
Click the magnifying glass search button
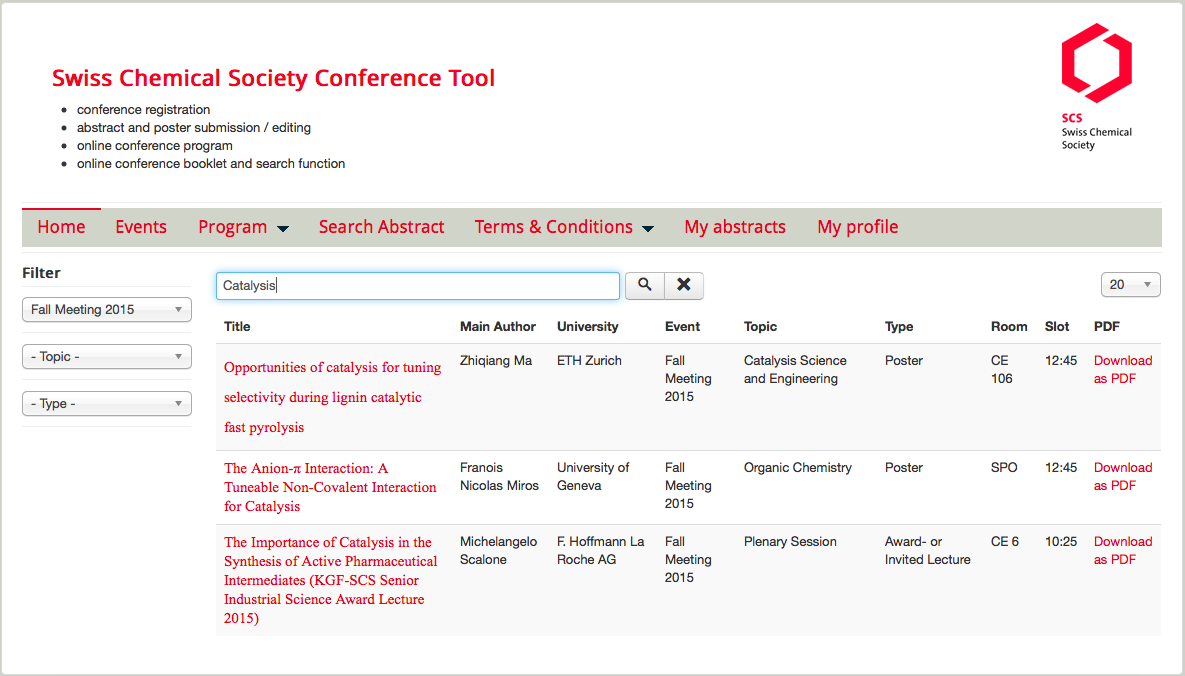(x=645, y=286)
